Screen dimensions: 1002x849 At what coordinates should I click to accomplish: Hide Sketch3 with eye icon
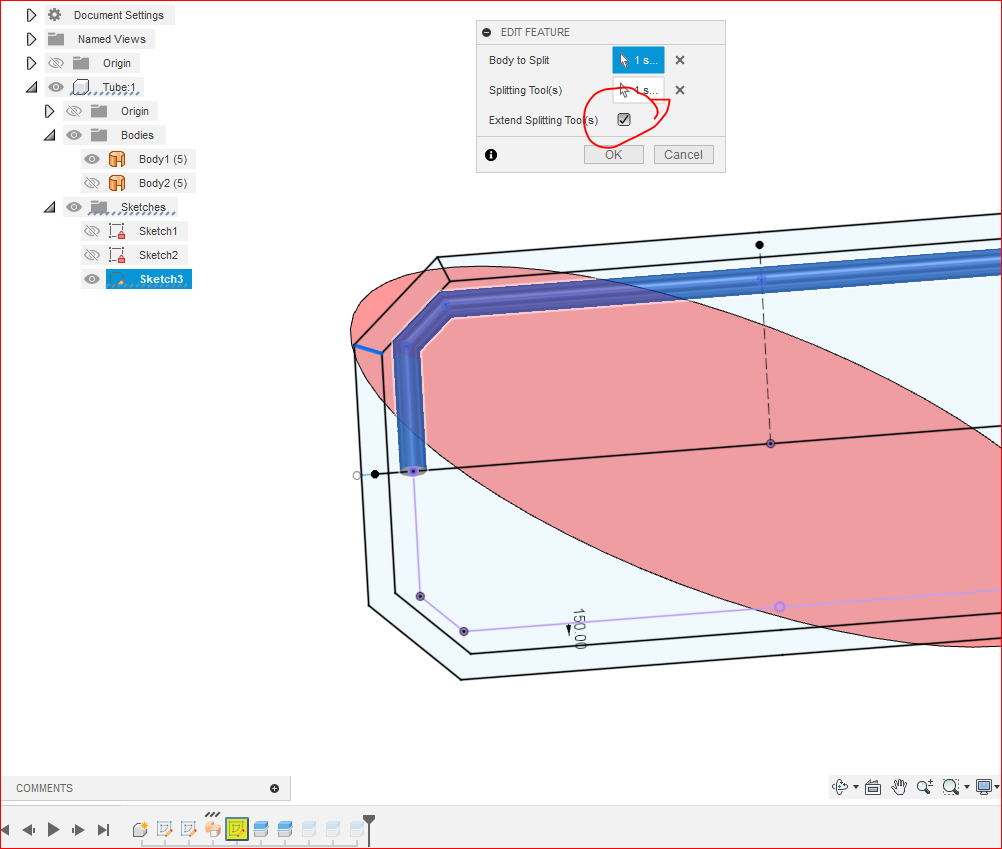point(92,279)
